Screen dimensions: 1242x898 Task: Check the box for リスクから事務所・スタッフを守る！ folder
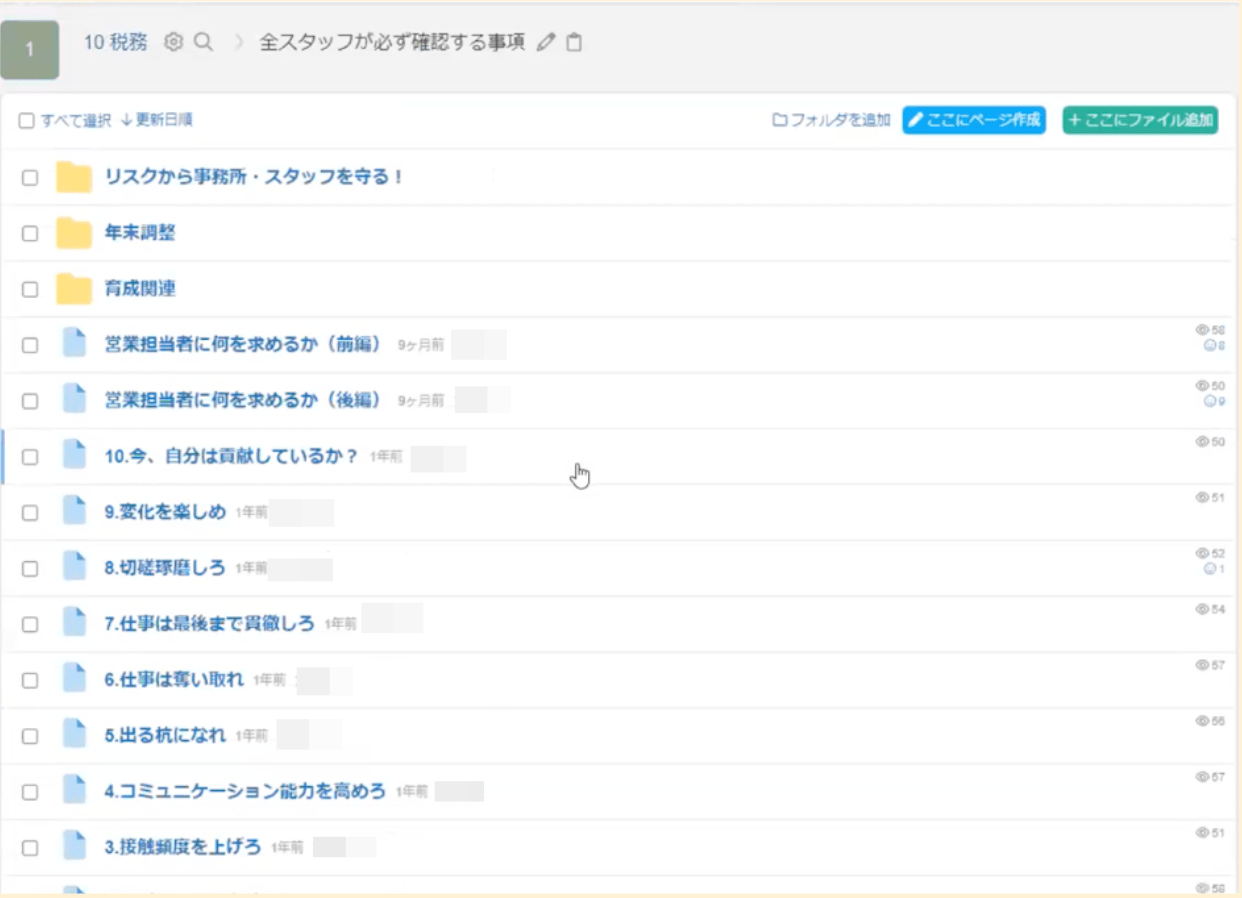coord(30,178)
